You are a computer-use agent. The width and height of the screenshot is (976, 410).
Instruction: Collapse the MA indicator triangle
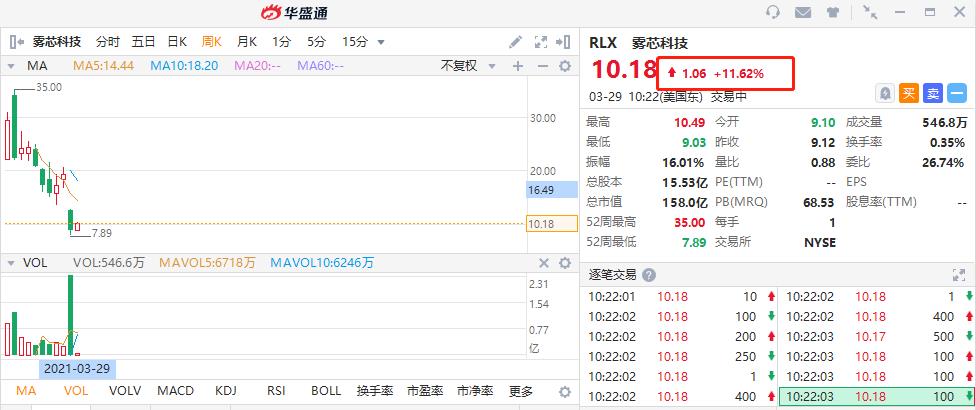click(11, 66)
